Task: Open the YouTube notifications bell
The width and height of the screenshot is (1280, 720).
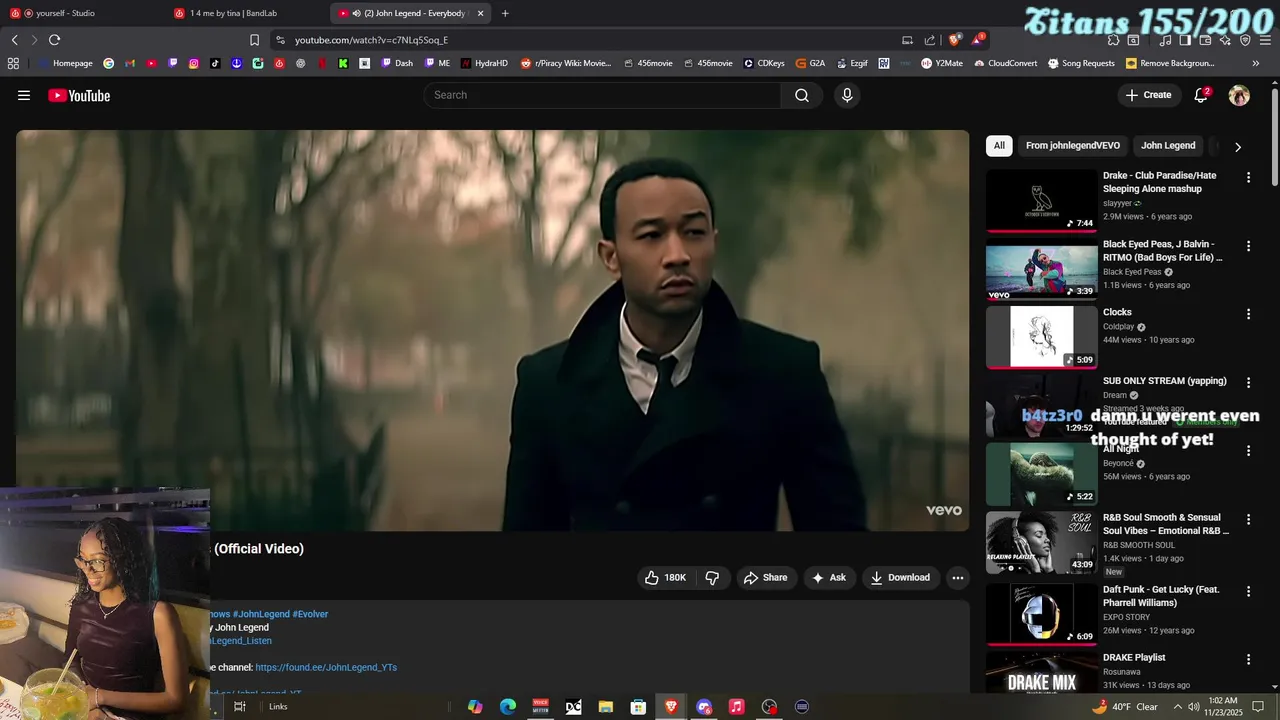Action: click(1201, 95)
